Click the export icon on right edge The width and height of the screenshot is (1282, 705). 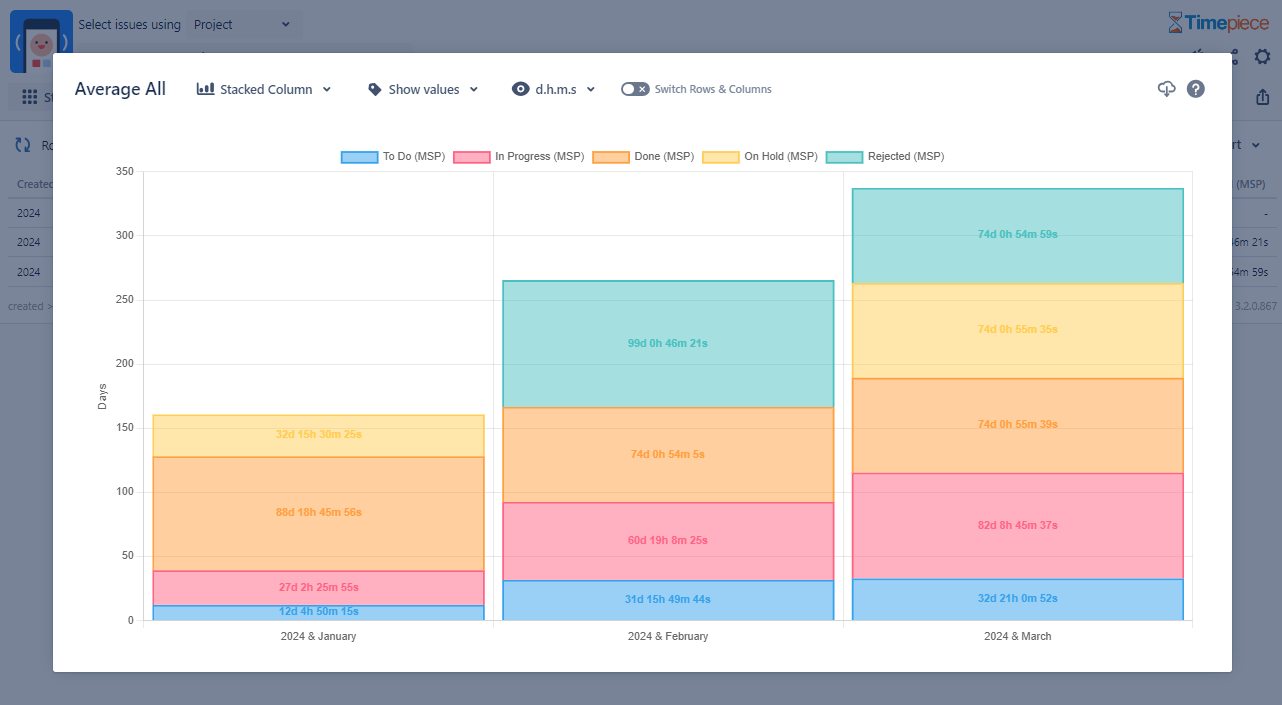click(x=1262, y=97)
